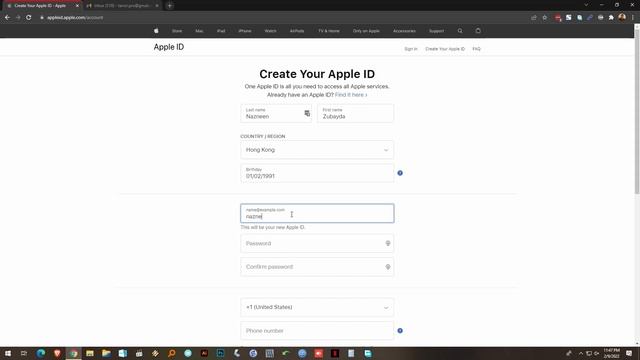
Task: Click the share page icon in address bar
Action: (534, 18)
